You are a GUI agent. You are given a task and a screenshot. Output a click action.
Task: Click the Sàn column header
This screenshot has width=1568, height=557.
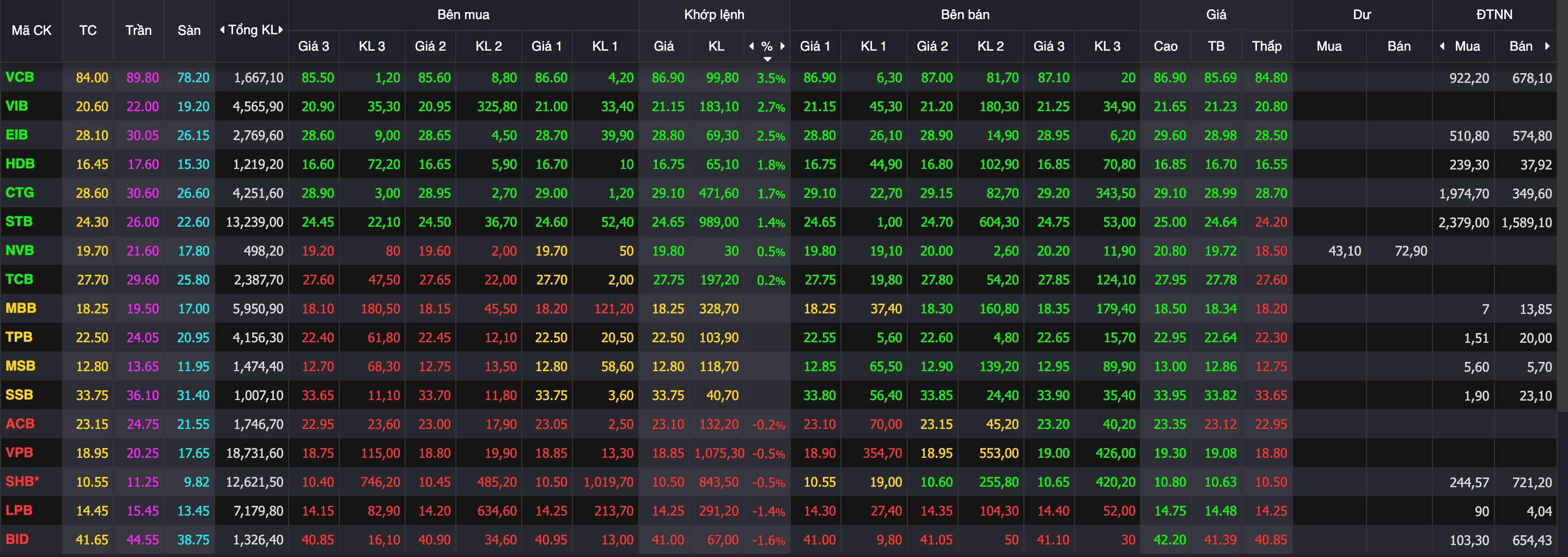(x=188, y=31)
